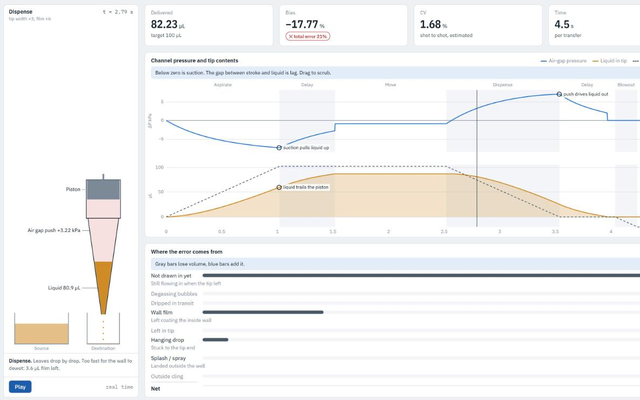The width and height of the screenshot is (640, 400).
Task: Click the vertical scrub line on the pressure chart
Action: click(477, 158)
